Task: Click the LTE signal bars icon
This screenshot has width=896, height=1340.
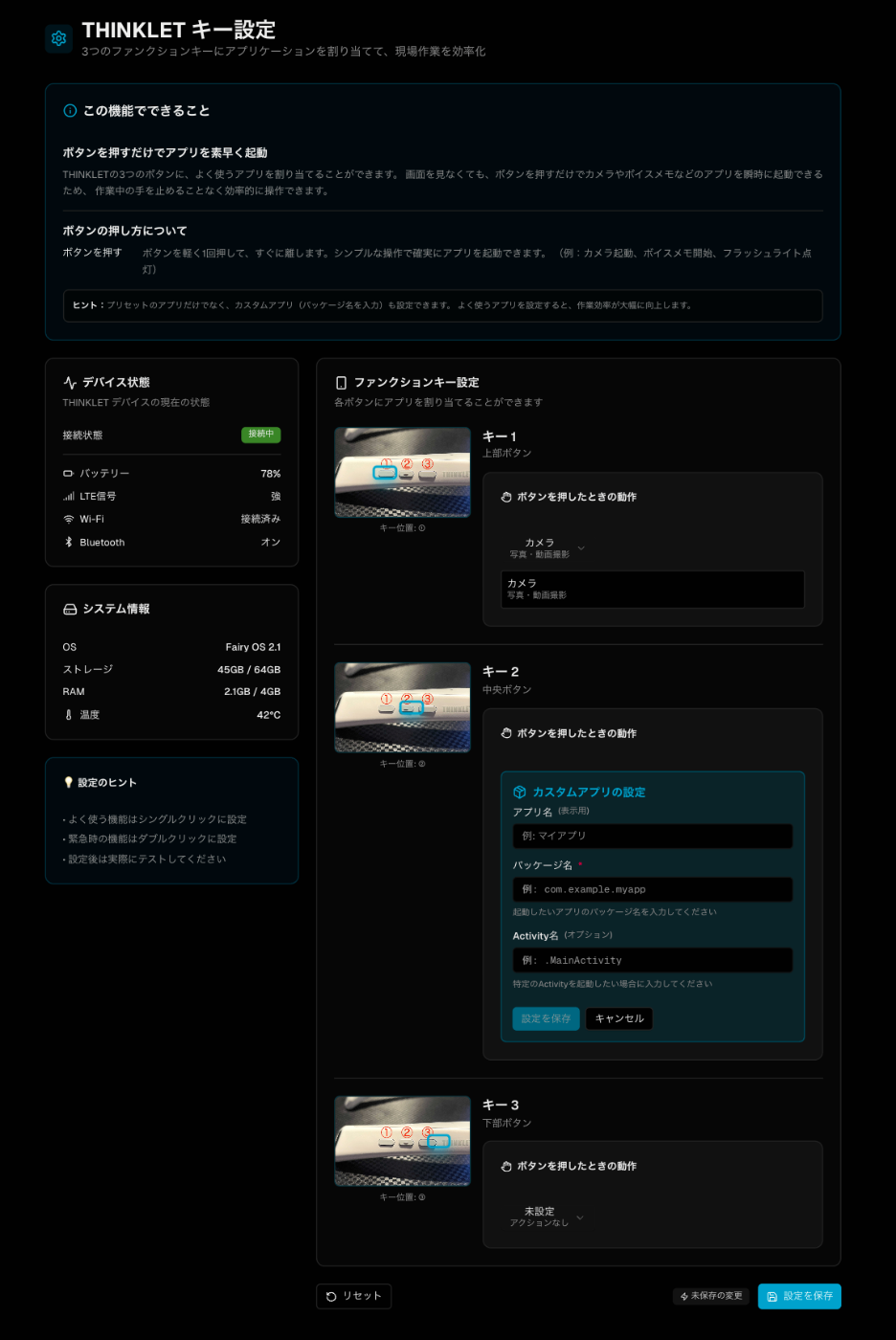Action: point(68,497)
